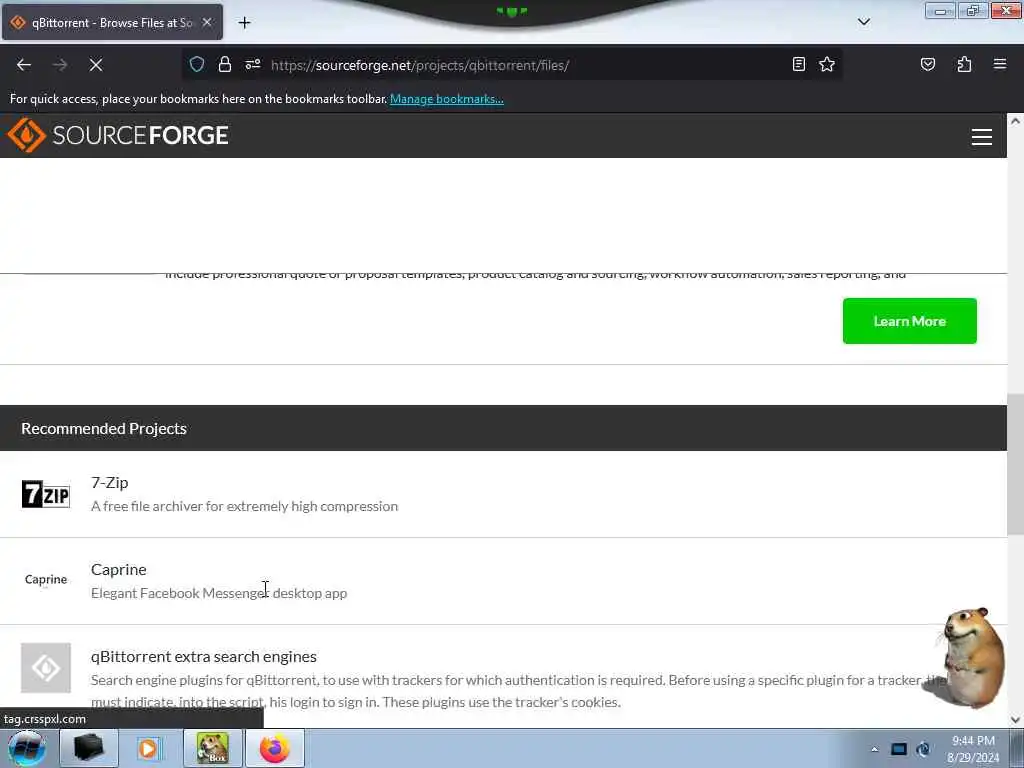The width and height of the screenshot is (1024, 768).
Task: Click the page vertical scrollbar thumb
Action: pyautogui.click(x=1015, y=464)
